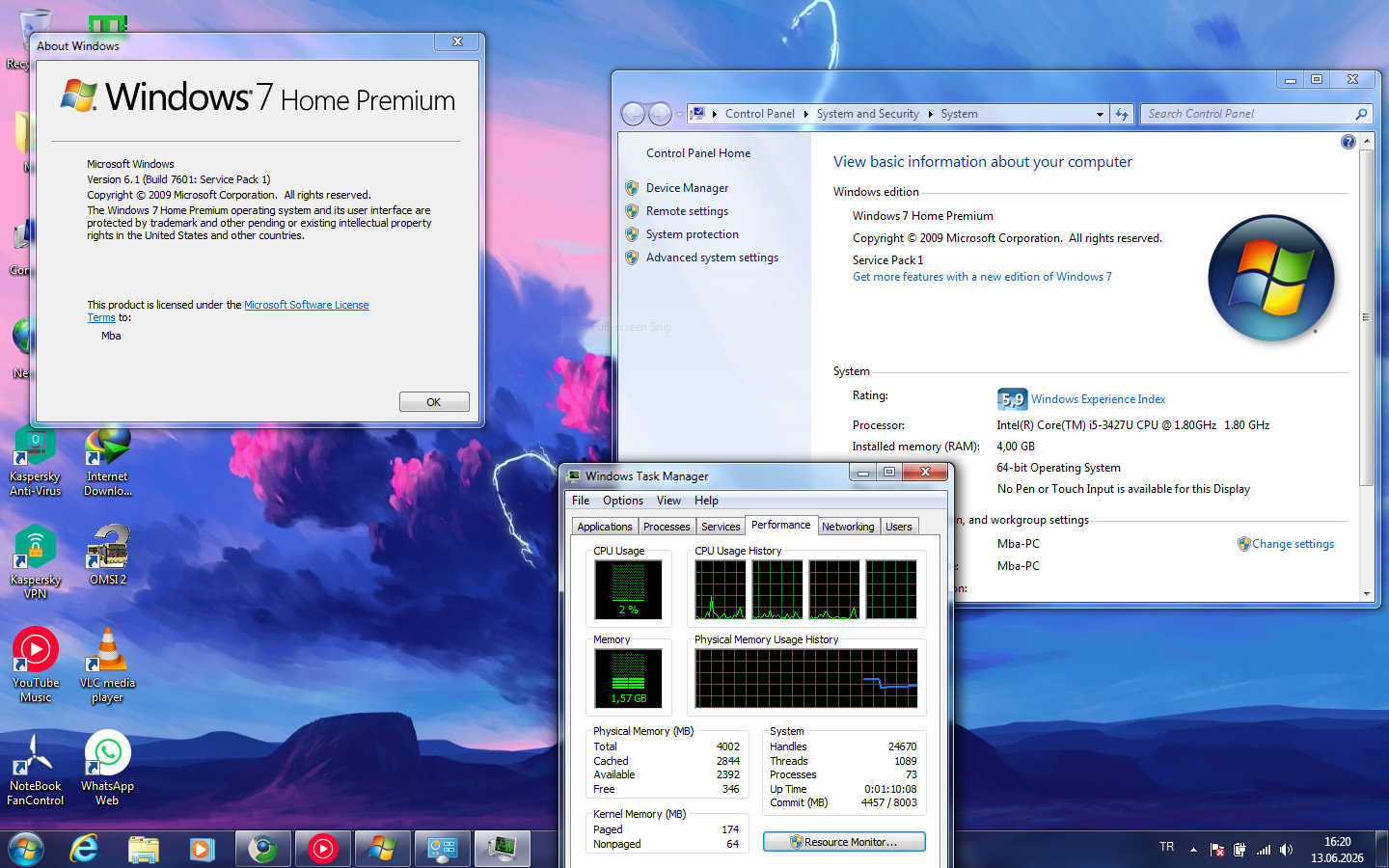Screen dimensions: 1389x868
Task: Click the Windows Experience Index link
Action: click(1098, 399)
